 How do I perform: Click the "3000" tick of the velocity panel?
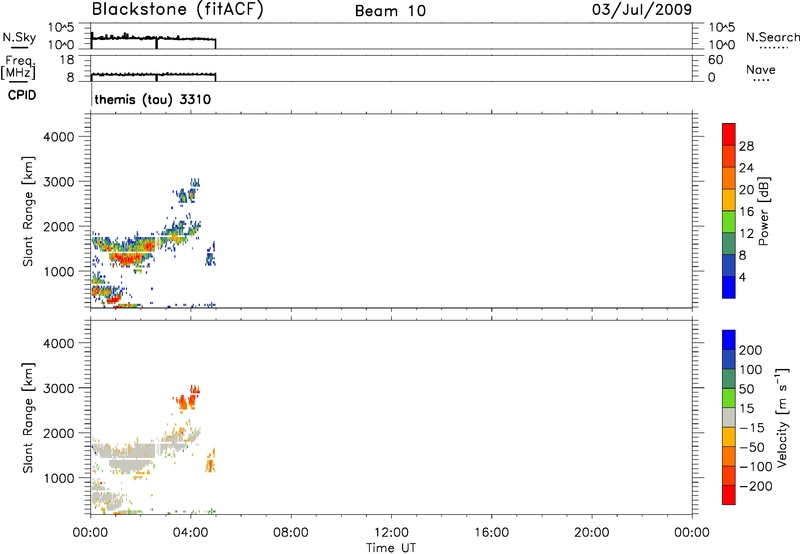(x=58, y=388)
